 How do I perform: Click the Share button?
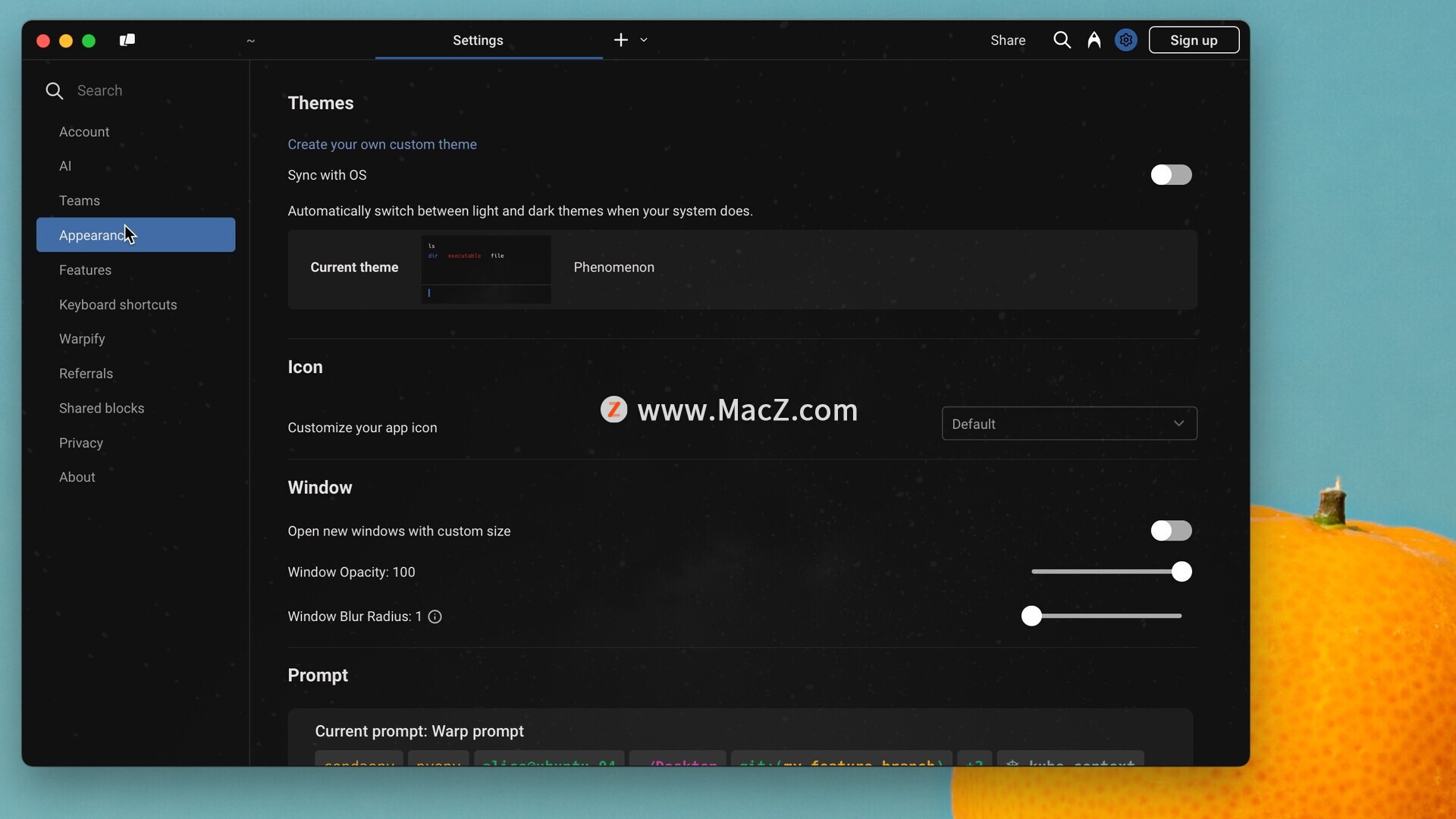[x=1008, y=40]
